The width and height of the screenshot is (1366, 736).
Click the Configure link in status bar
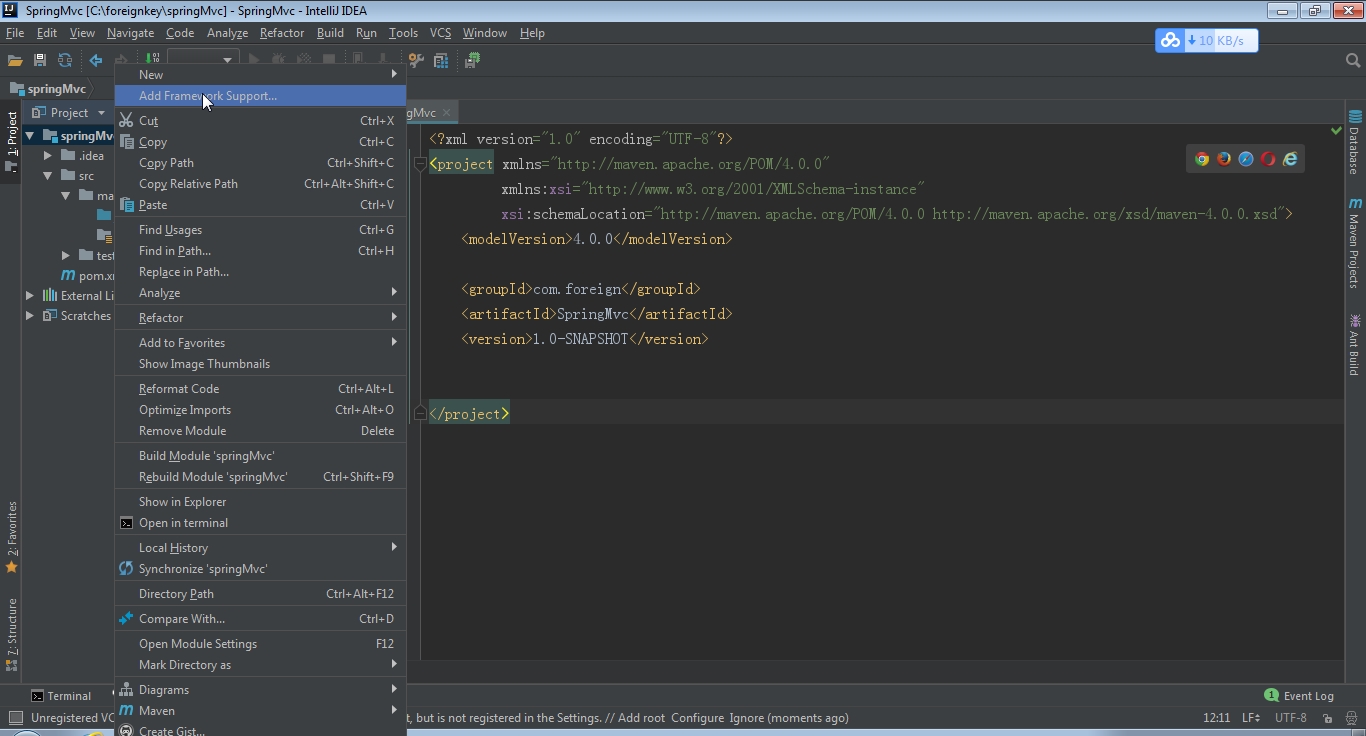(697, 718)
